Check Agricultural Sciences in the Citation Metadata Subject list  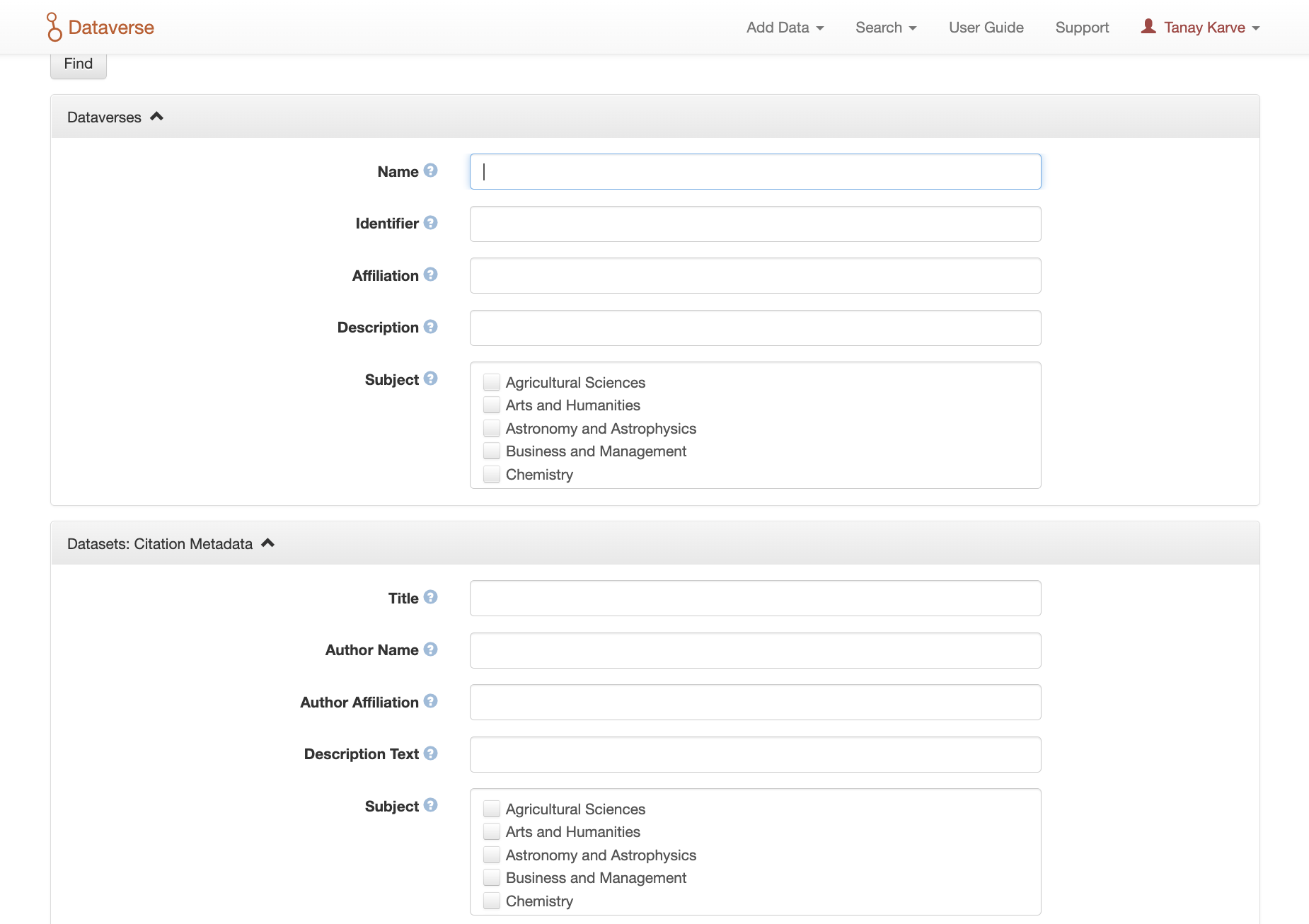point(492,809)
